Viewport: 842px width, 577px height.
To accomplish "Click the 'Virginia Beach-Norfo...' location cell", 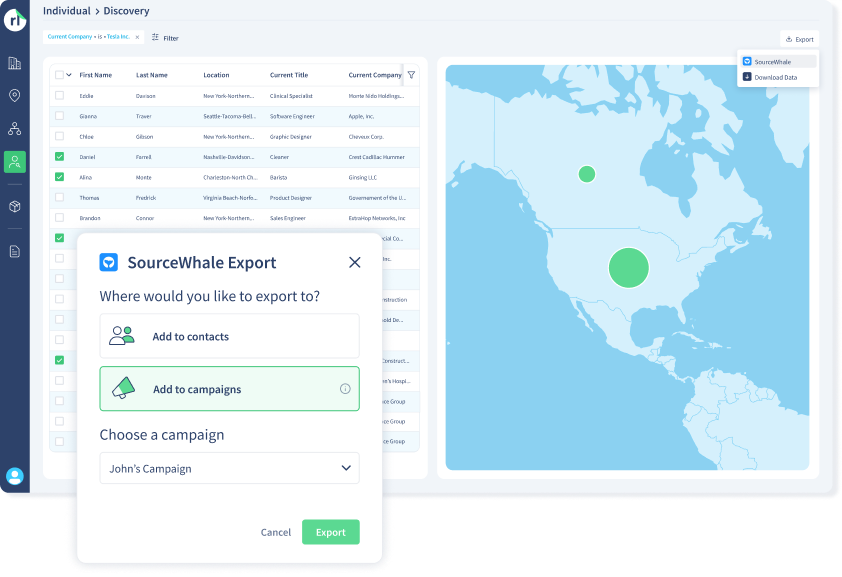I will (x=230, y=198).
